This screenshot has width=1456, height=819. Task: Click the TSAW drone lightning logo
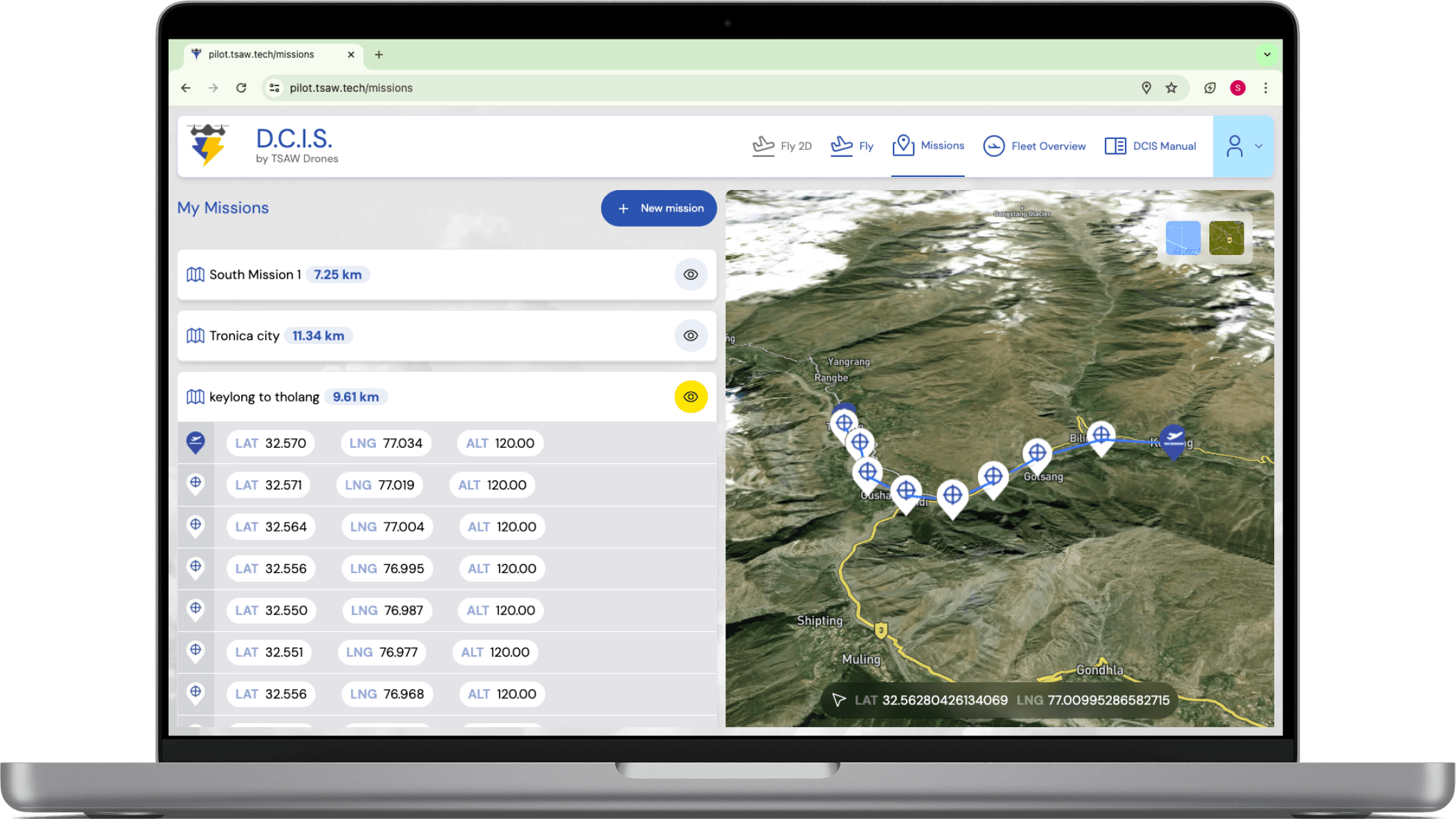point(208,145)
